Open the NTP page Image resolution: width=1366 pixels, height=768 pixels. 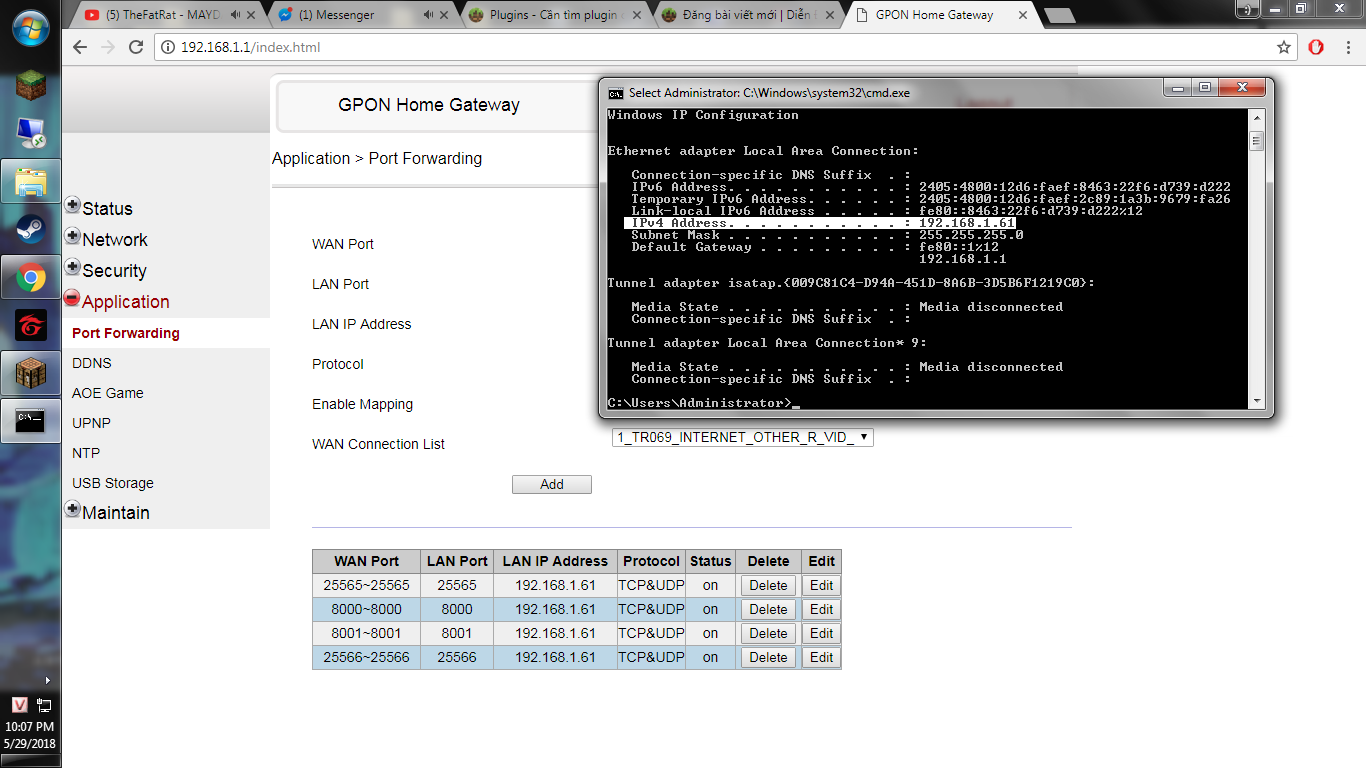click(x=86, y=453)
